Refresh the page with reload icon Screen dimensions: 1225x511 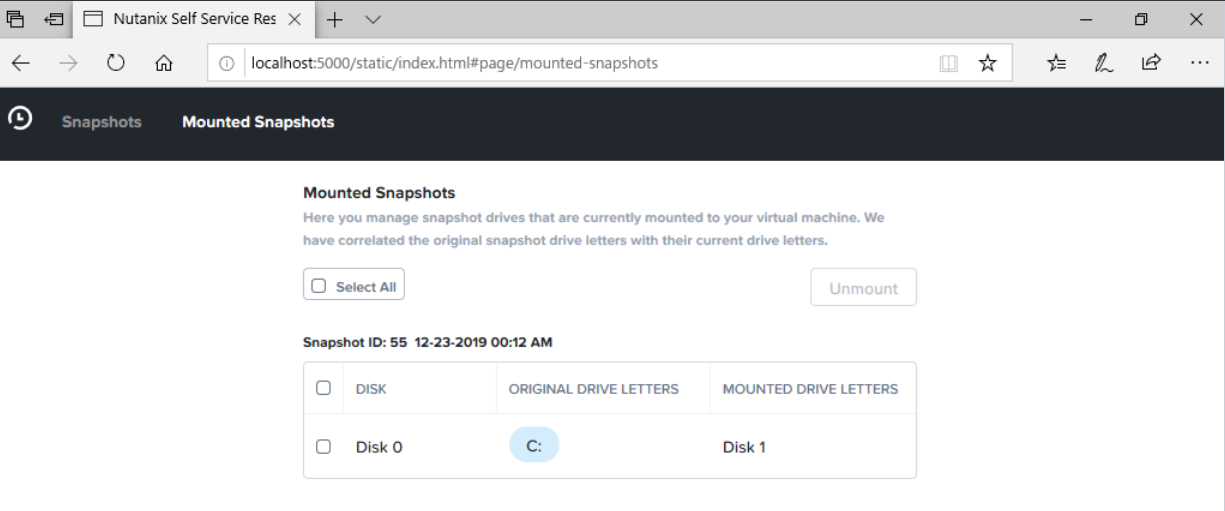click(116, 63)
